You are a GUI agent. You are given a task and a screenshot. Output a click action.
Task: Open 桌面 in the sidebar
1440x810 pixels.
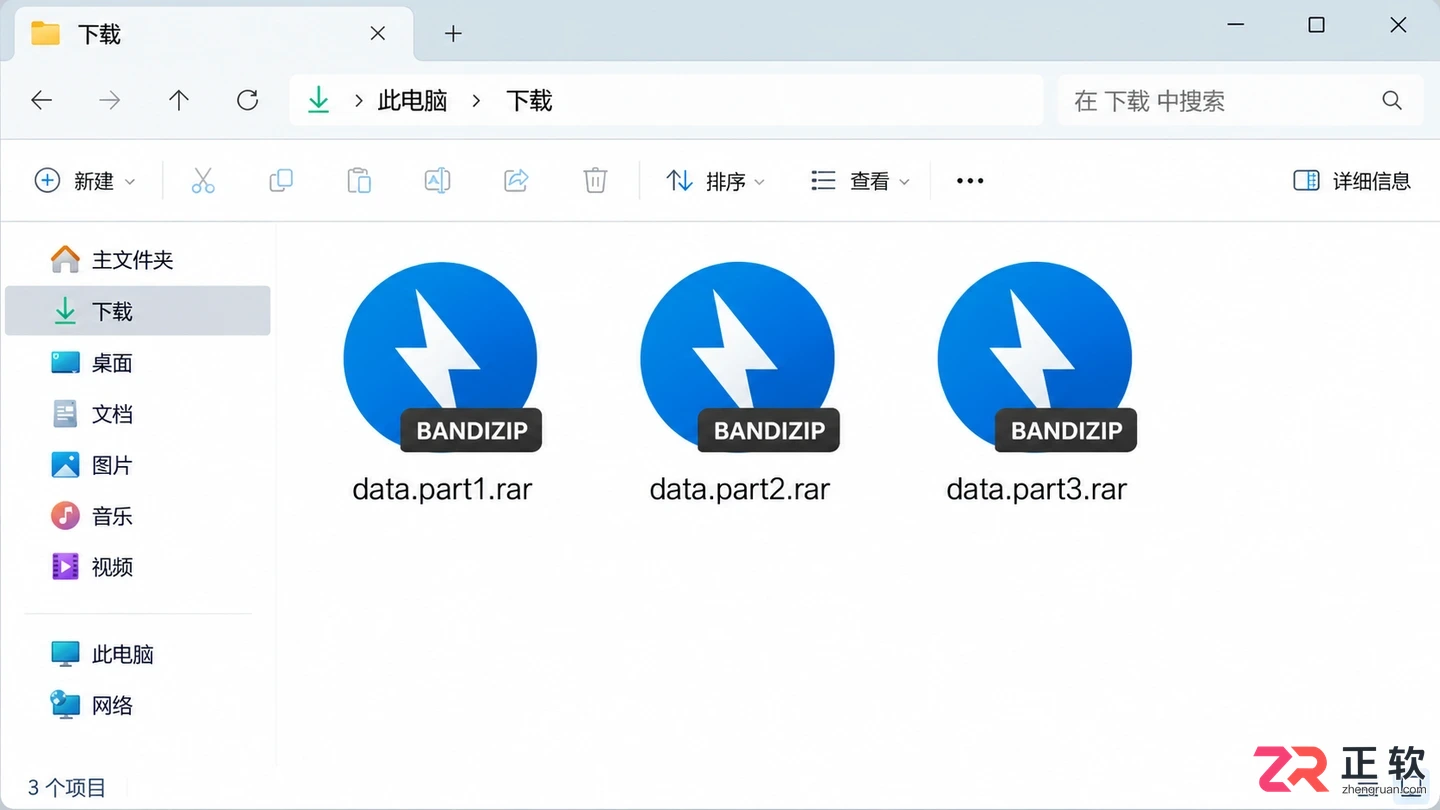point(137,363)
